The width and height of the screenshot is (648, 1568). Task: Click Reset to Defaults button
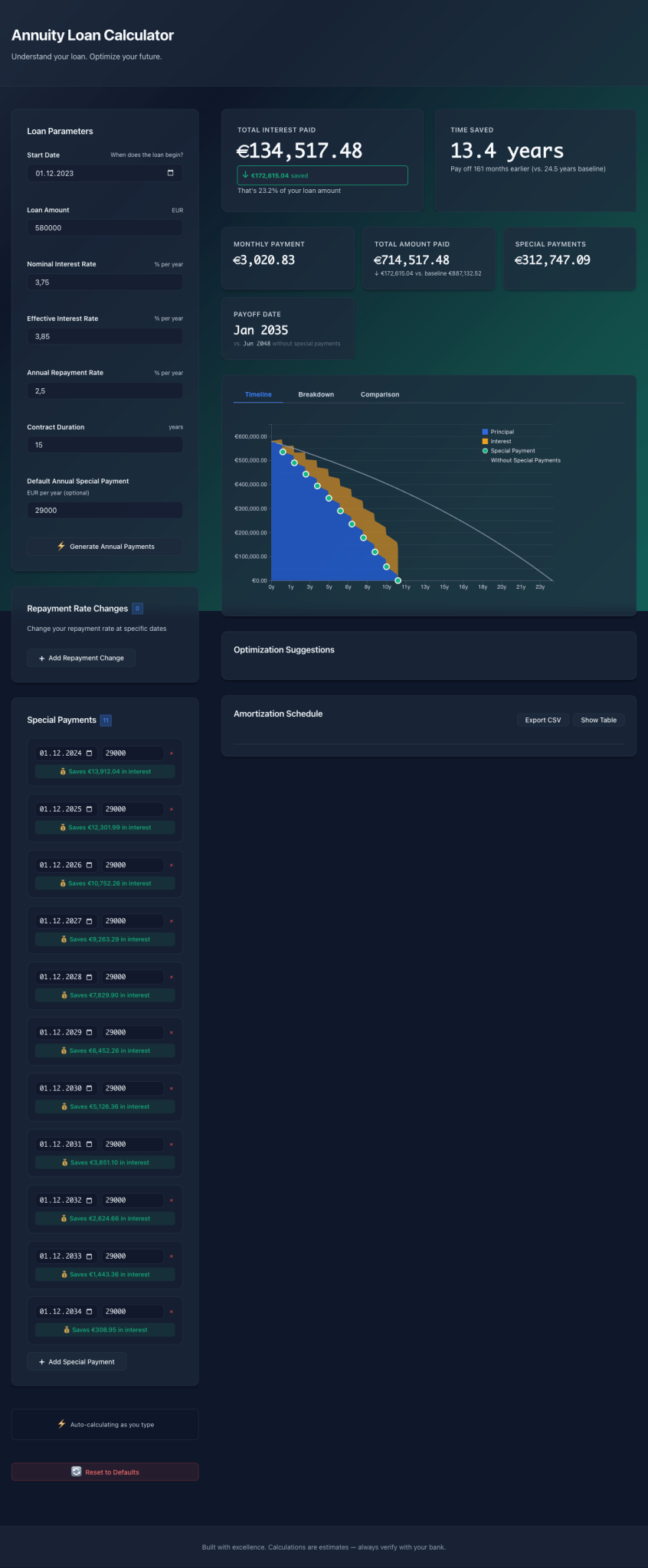click(105, 1472)
